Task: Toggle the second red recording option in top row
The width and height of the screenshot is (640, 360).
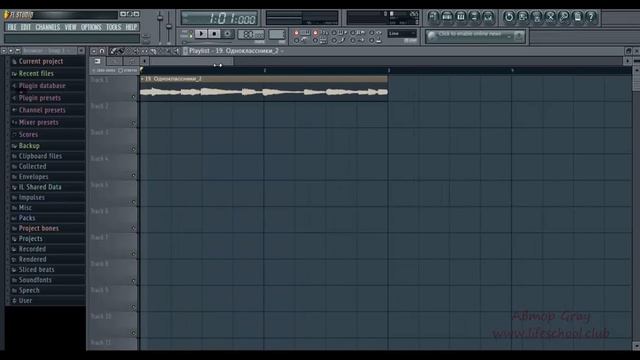Action: coord(316,33)
